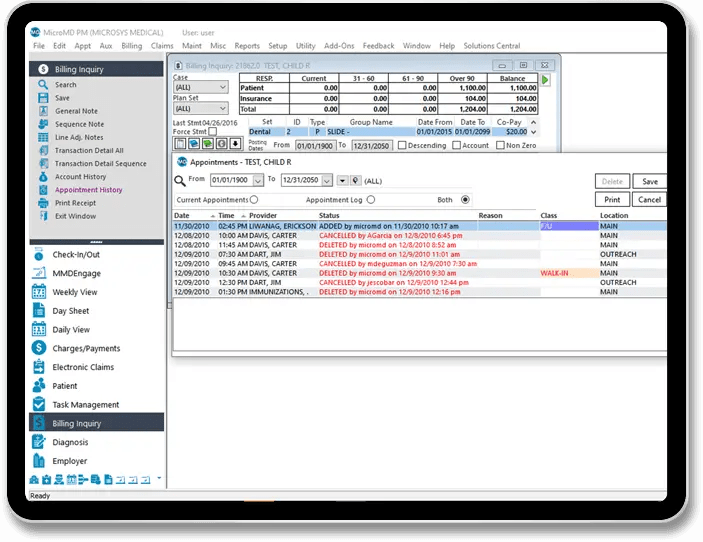
Task: Click the Delete button in Appointments
Action: coord(612,181)
